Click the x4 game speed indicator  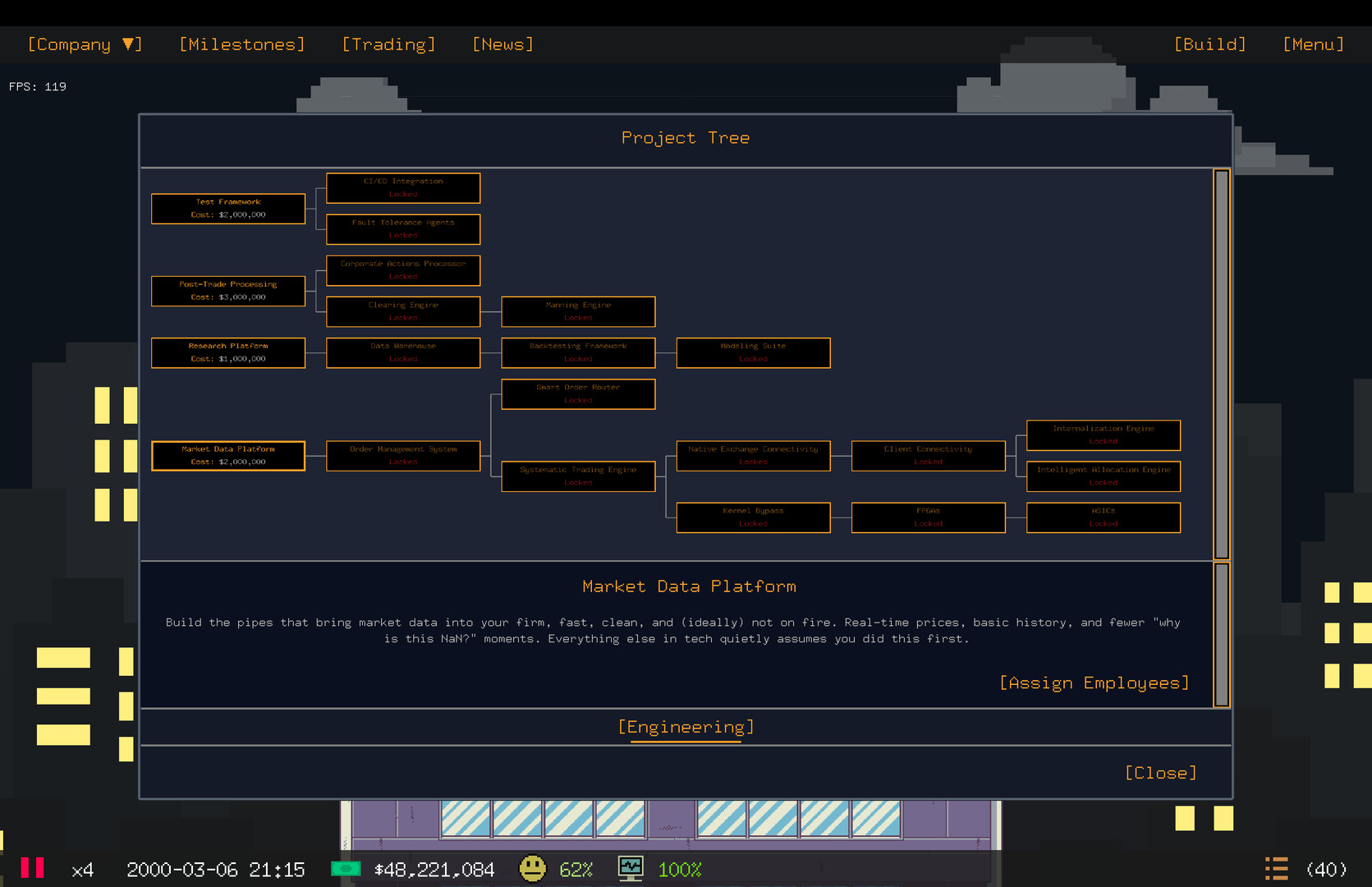click(x=82, y=869)
